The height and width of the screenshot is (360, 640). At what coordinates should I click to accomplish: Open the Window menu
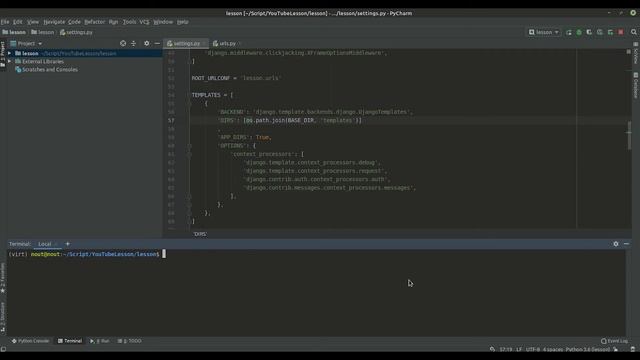click(x=163, y=22)
